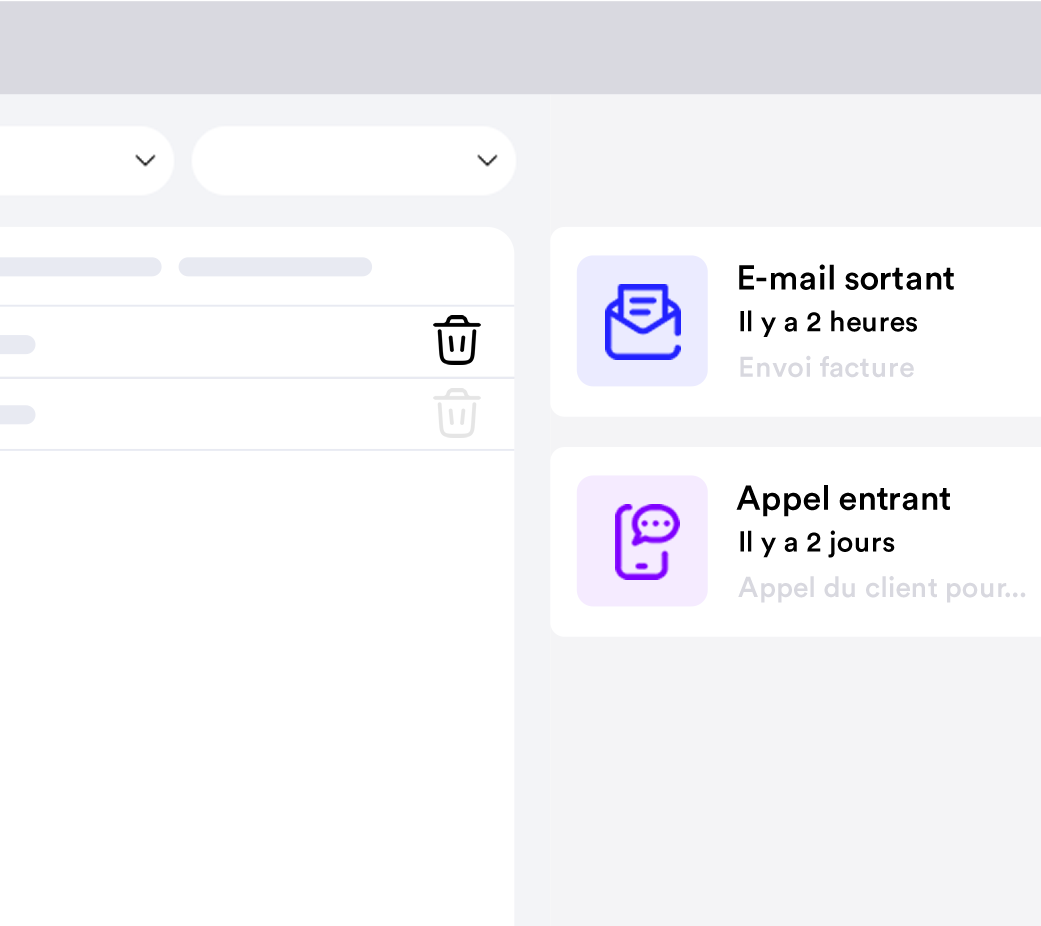Select the "Envoi facture" description text
1041x926 pixels.
pyautogui.click(x=826, y=367)
